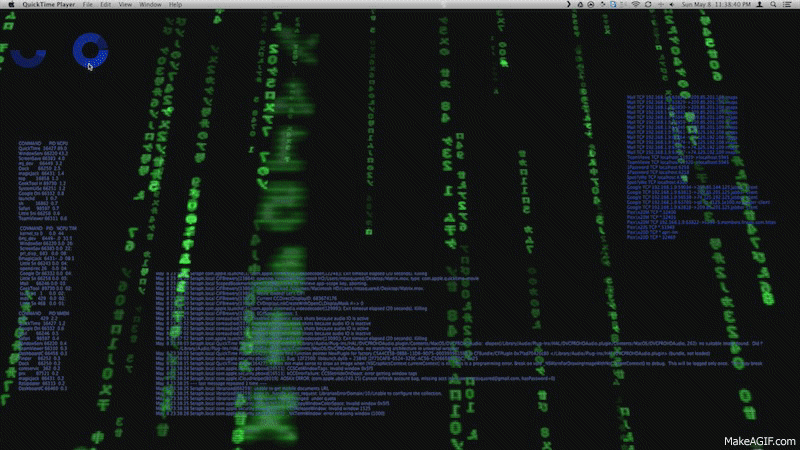Click the triangle-shaped menu bar icon
800x450 pixels.
pos(580,5)
